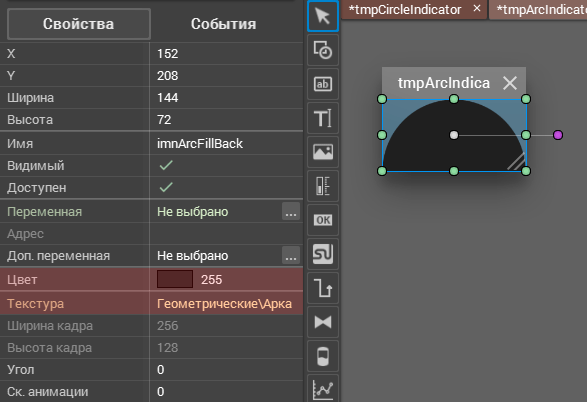587x402 pixels.
Task: Select the phone device tool
Action: pos(323,356)
